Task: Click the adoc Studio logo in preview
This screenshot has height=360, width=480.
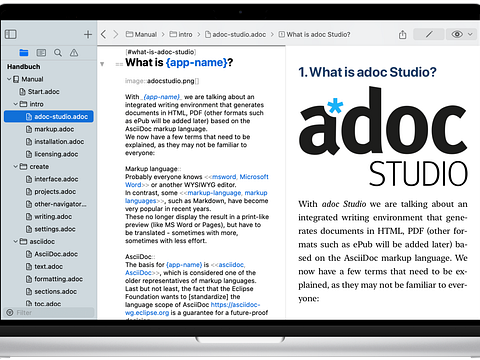Action: point(383,137)
